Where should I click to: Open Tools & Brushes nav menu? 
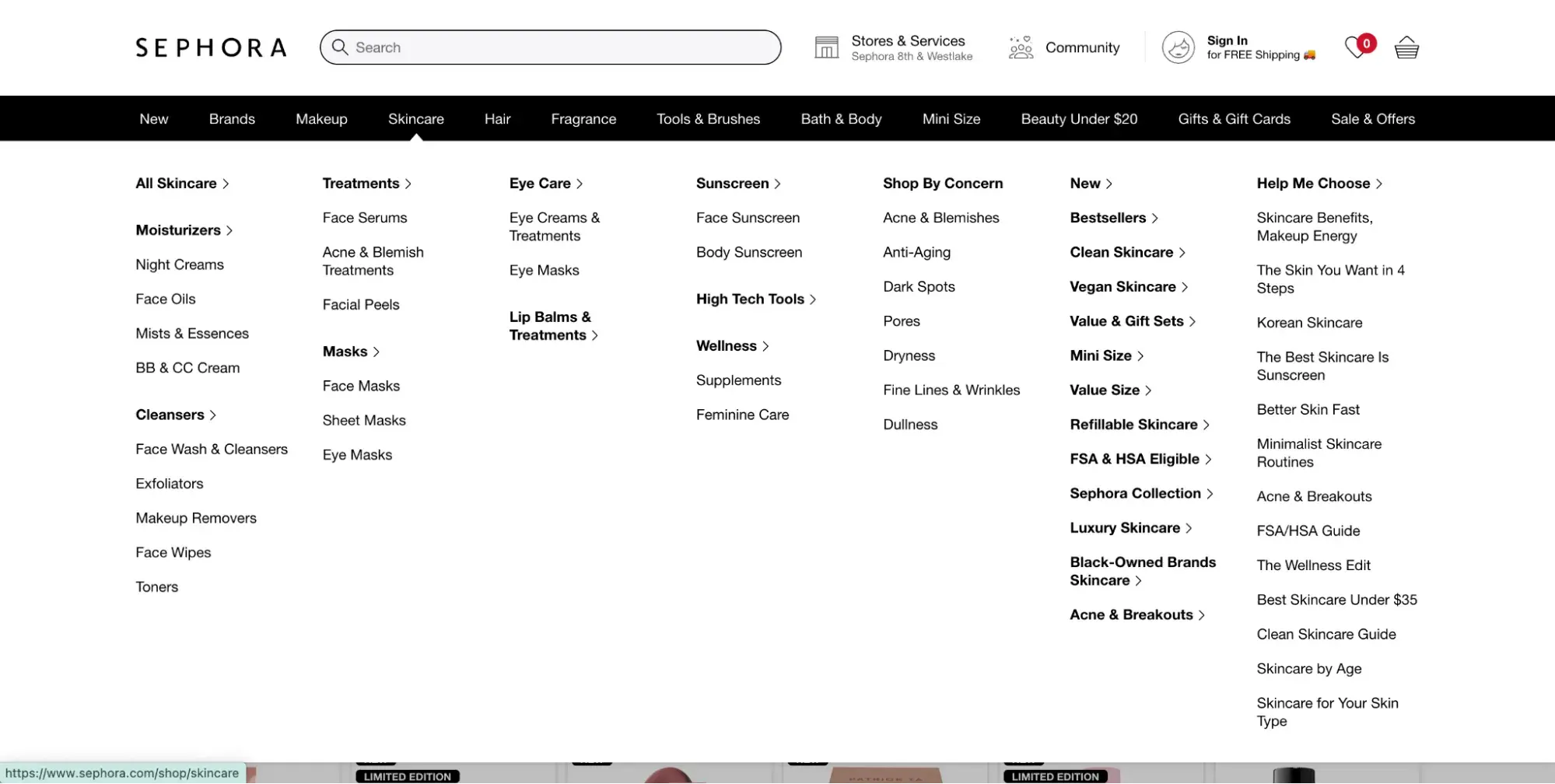708,119
